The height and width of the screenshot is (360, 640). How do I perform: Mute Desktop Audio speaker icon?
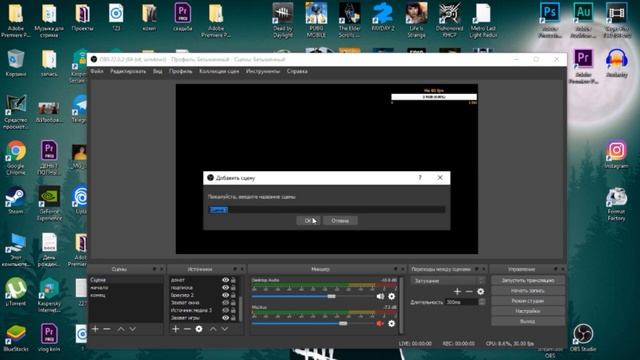380,296
